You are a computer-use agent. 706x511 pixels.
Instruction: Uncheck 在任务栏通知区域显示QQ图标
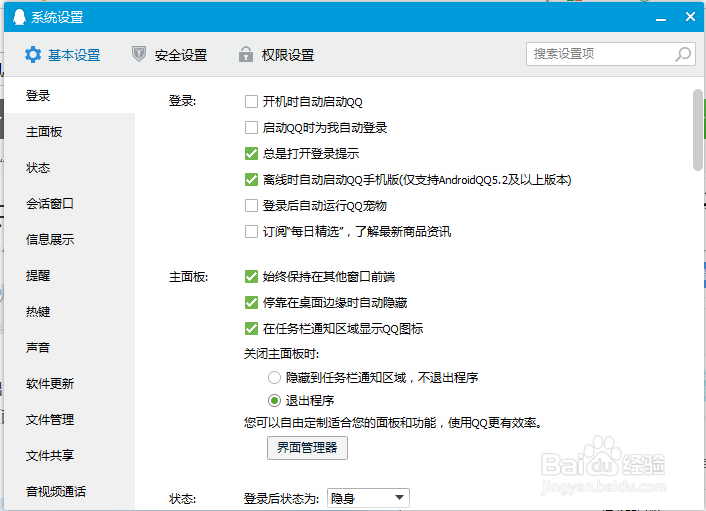pos(251,329)
